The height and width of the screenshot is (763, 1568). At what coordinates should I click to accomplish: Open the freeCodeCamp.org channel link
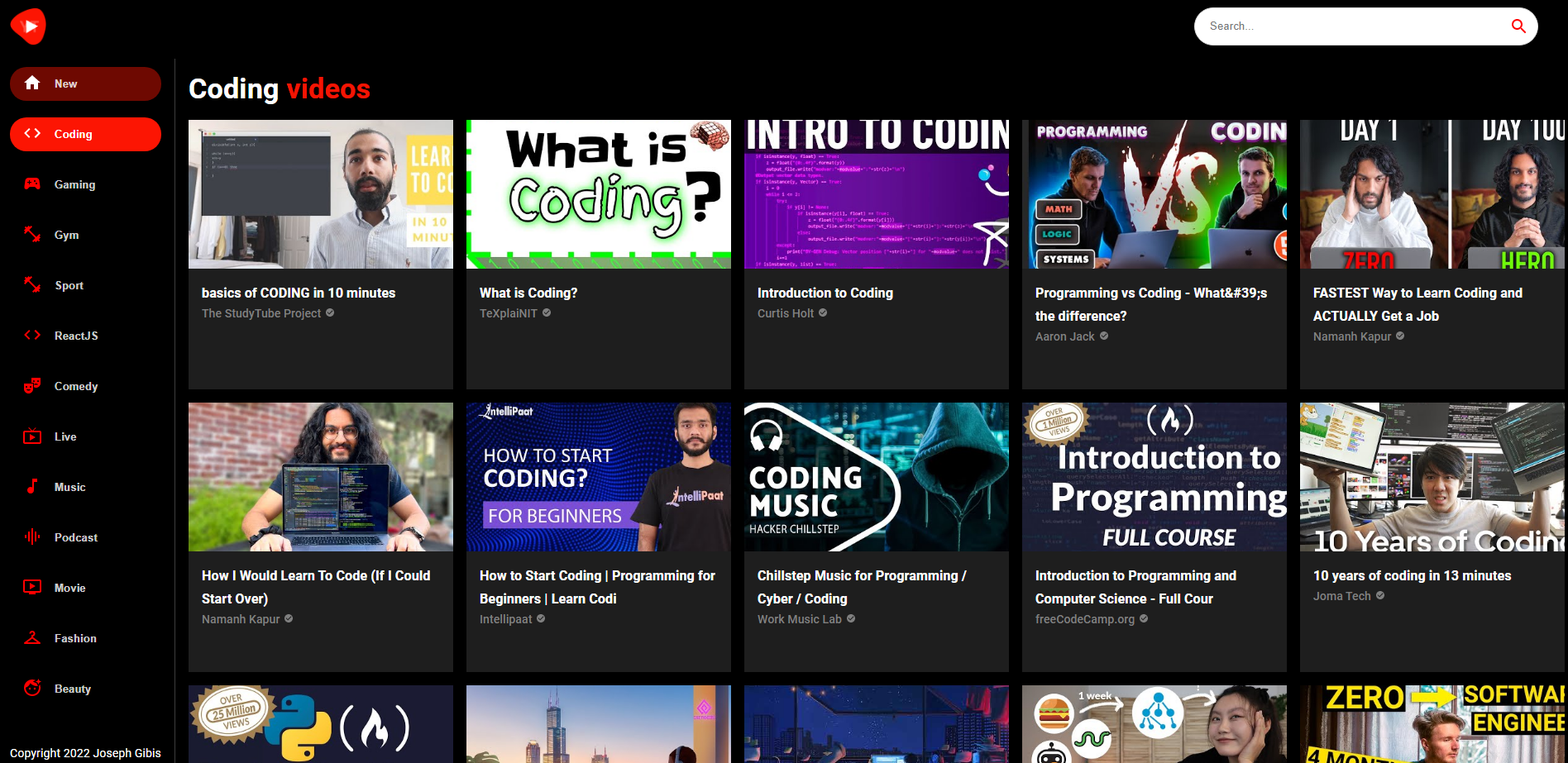(x=1085, y=619)
